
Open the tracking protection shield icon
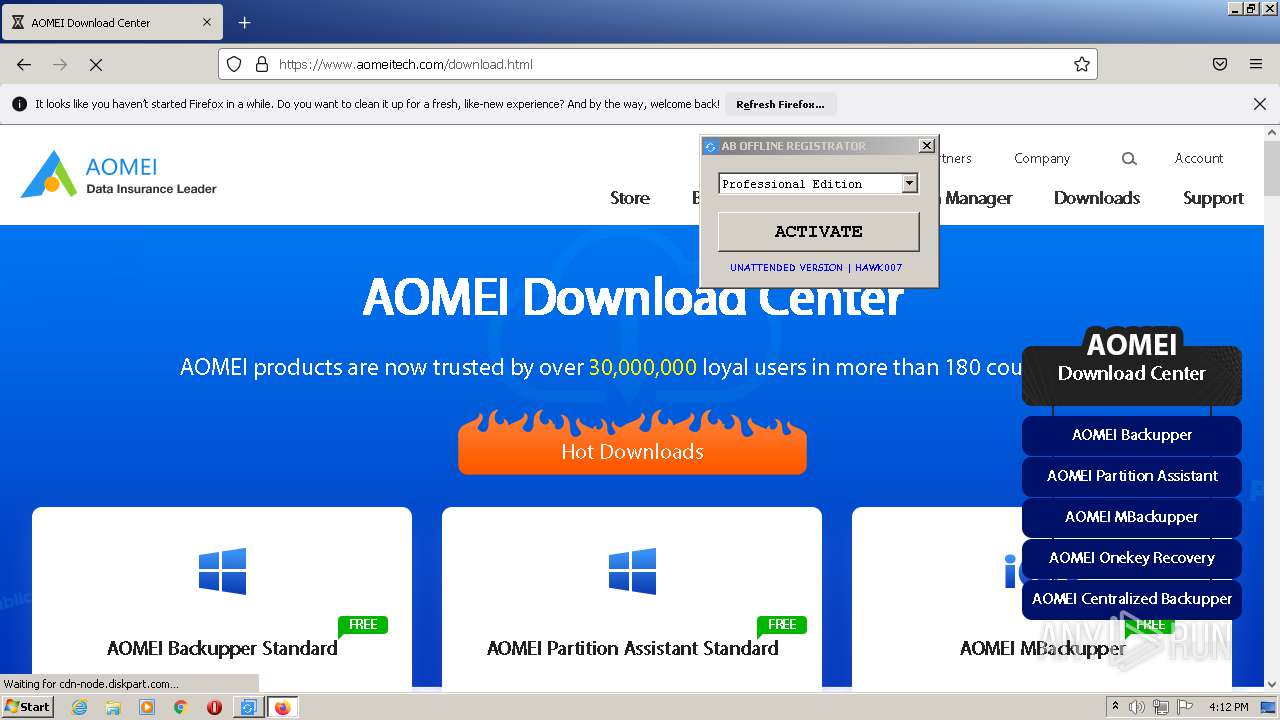click(234, 64)
